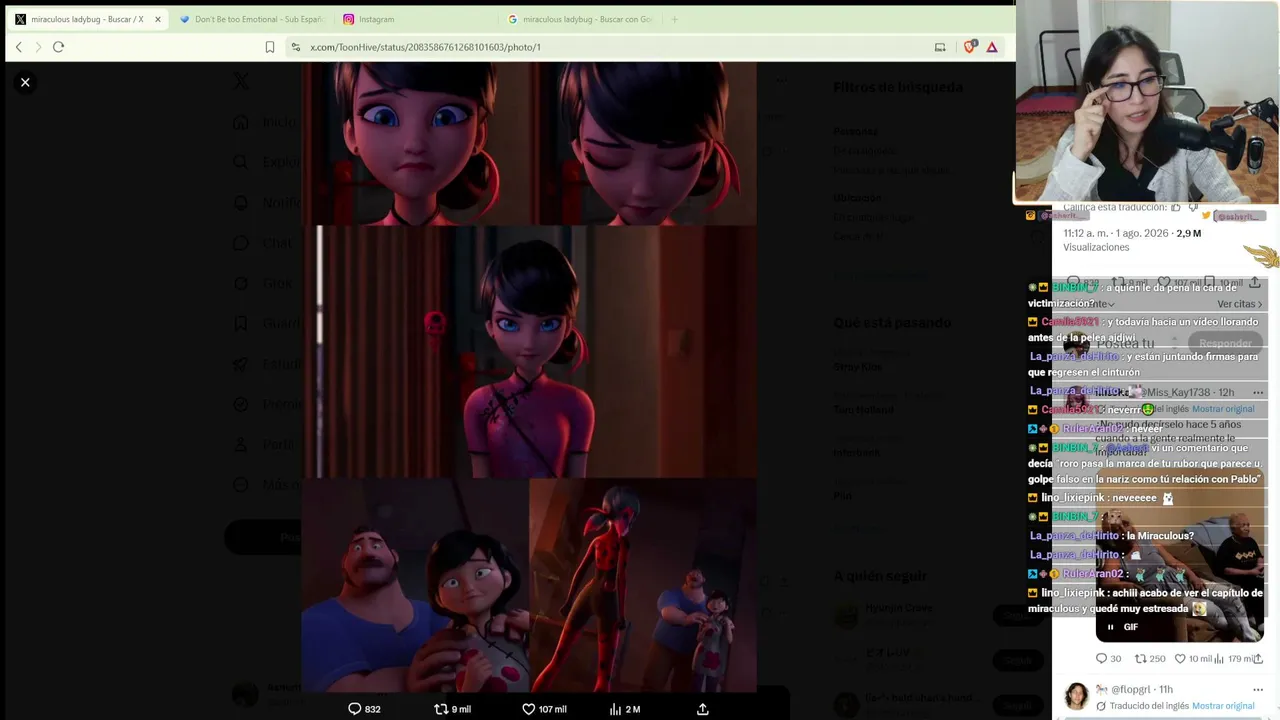Screen dimensions: 1280x720
Task: Click 'Mostrar original' on Miss_Kay1738 reply
Action: [x=1223, y=409]
